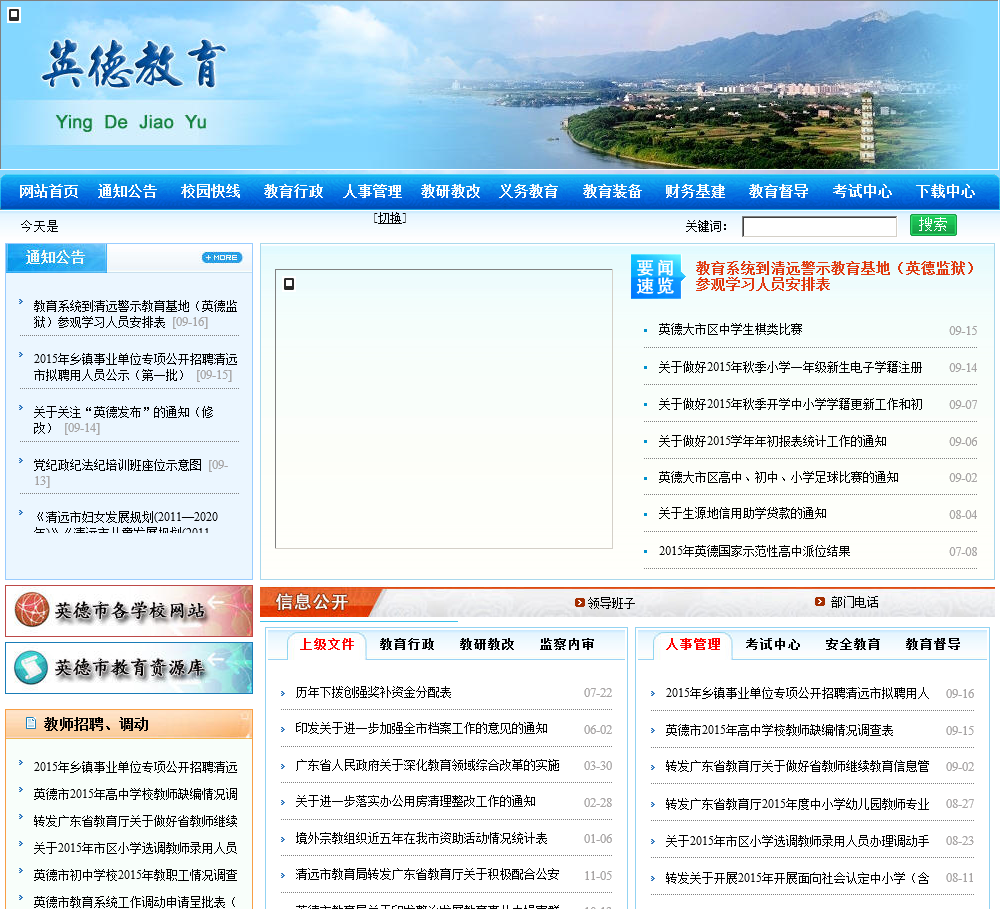Click the red arrow icon beside 部门电话
The image size is (1000, 909).
[x=820, y=602]
